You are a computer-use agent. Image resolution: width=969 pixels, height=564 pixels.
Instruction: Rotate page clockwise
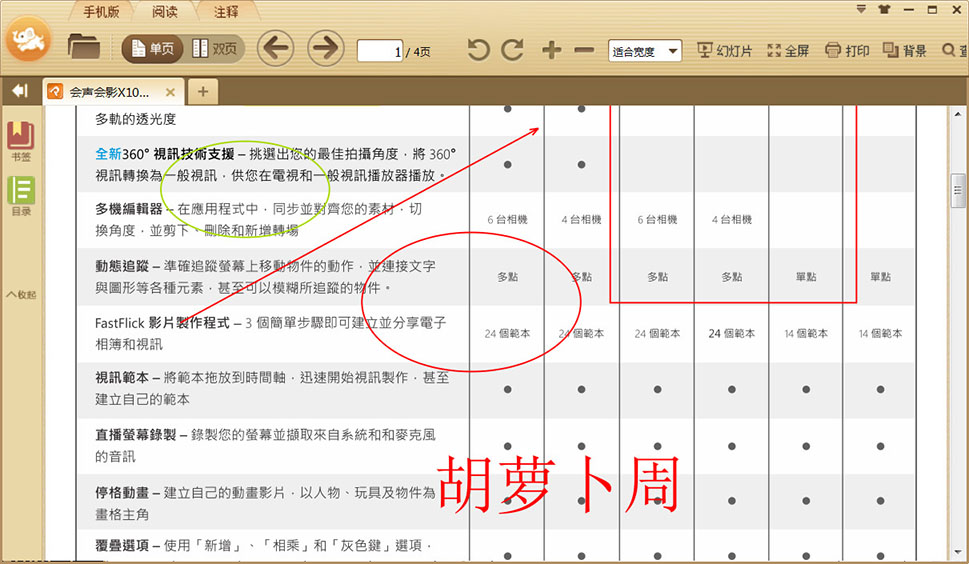[x=512, y=49]
